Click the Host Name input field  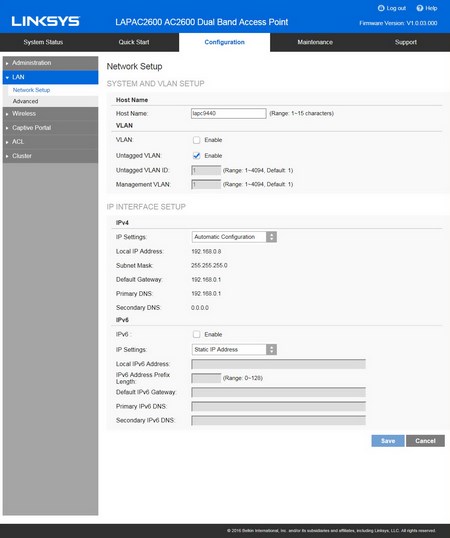228,113
